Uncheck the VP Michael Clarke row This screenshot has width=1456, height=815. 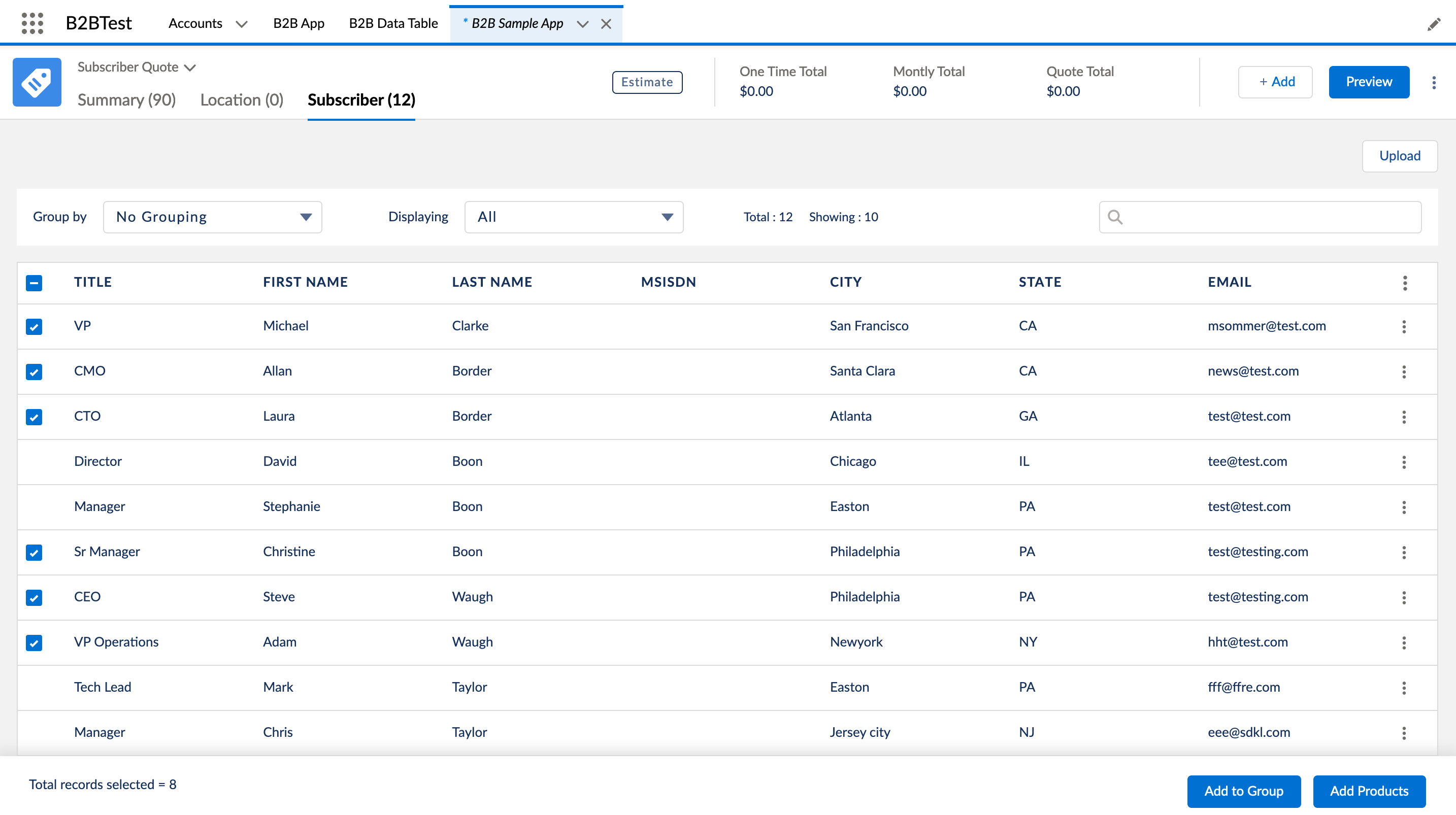pos(34,327)
